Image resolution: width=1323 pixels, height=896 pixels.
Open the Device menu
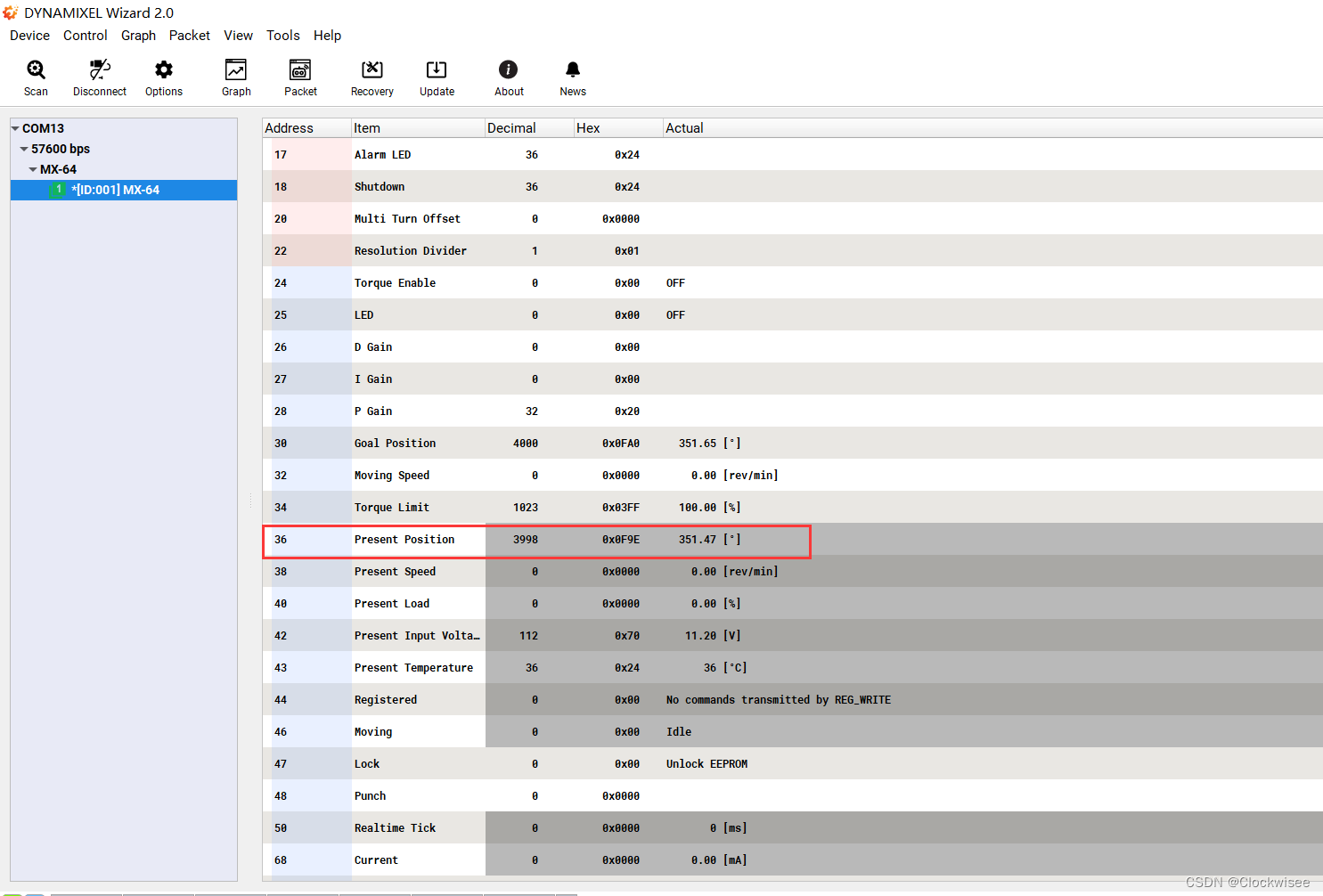pos(29,36)
